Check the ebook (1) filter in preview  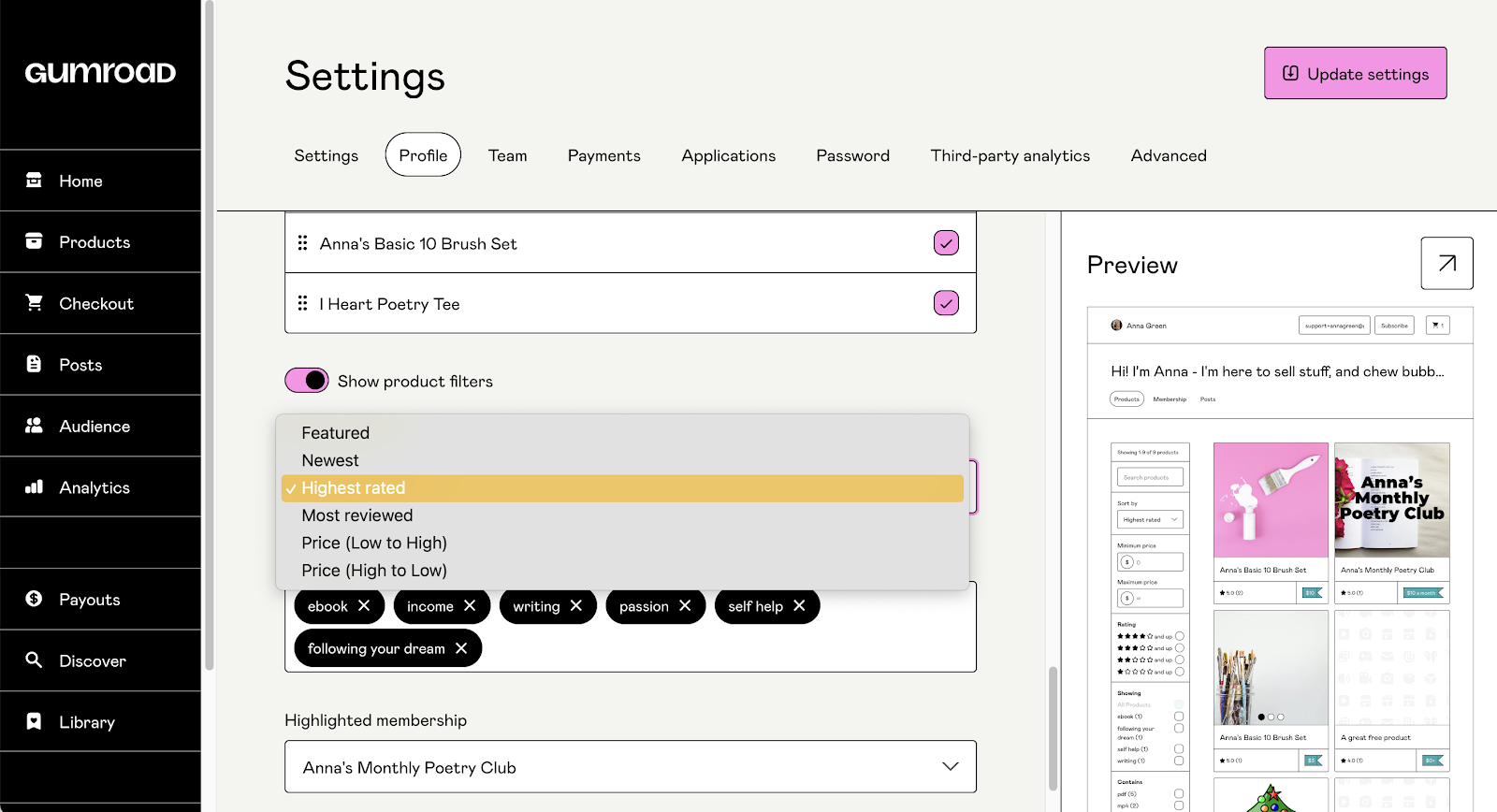pos(1179,717)
